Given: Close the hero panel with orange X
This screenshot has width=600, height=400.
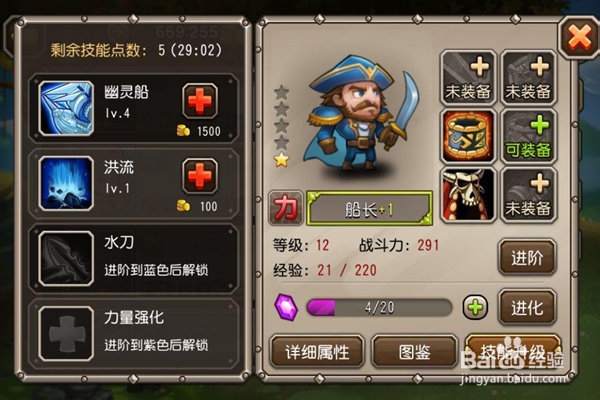Looking at the screenshot, I should click(x=579, y=38).
